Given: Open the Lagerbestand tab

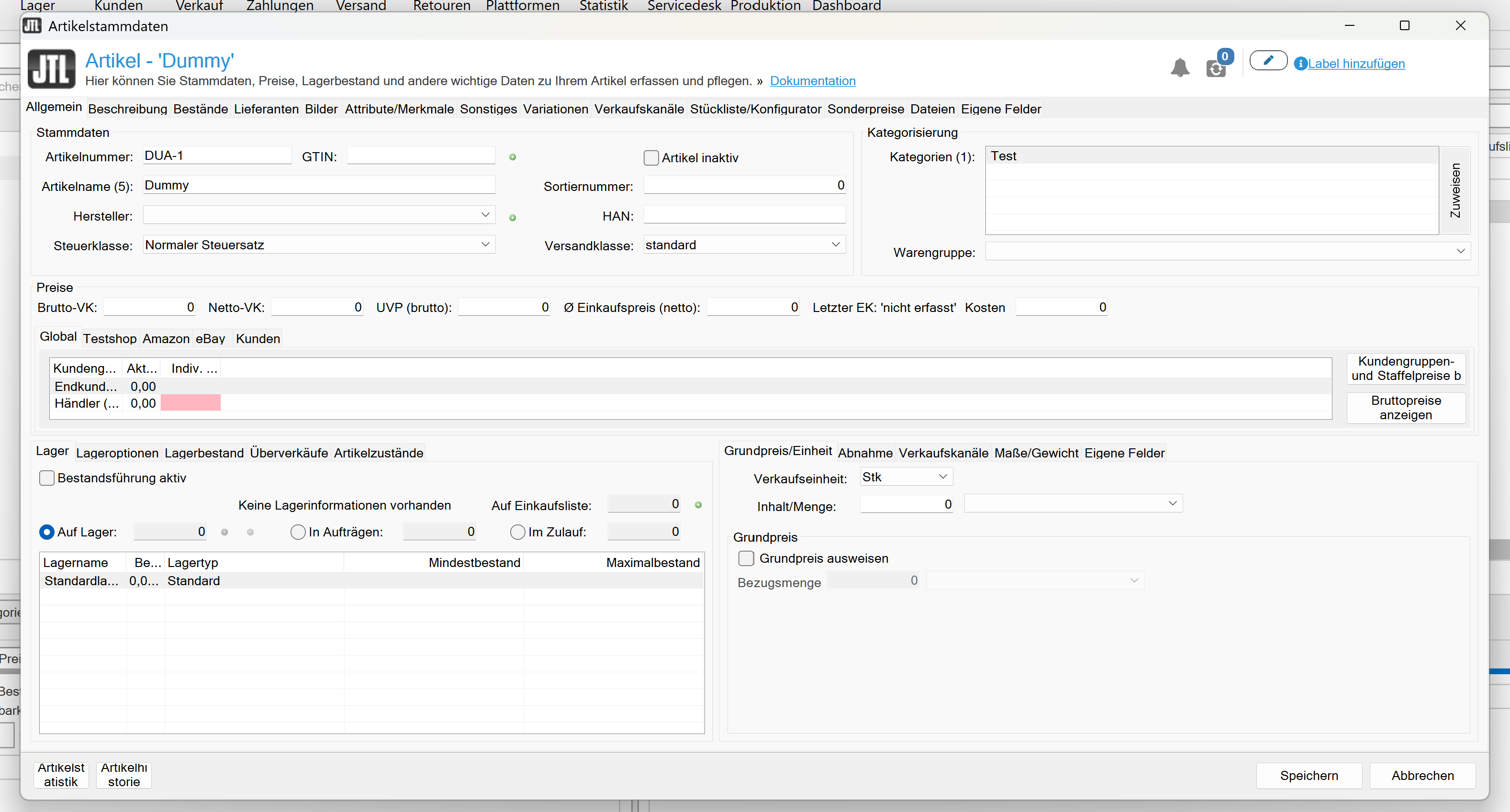Looking at the screenshot, I should [x=204, y=453].
